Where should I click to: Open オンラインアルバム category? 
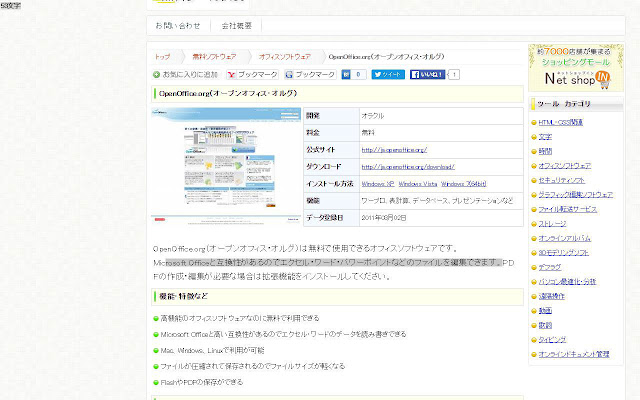tap(564, 238)
